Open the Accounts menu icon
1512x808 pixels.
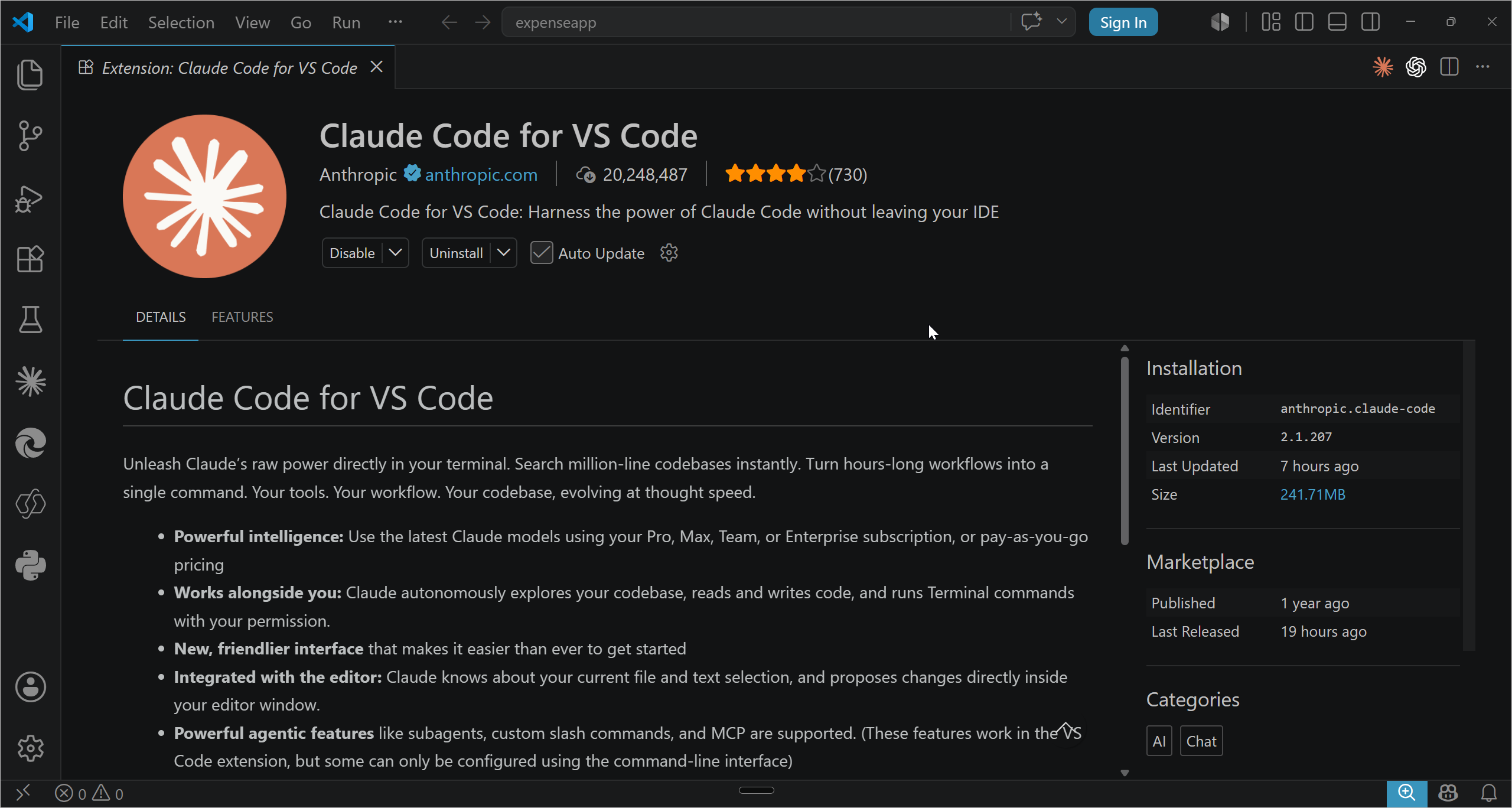(x=30, y=687)
